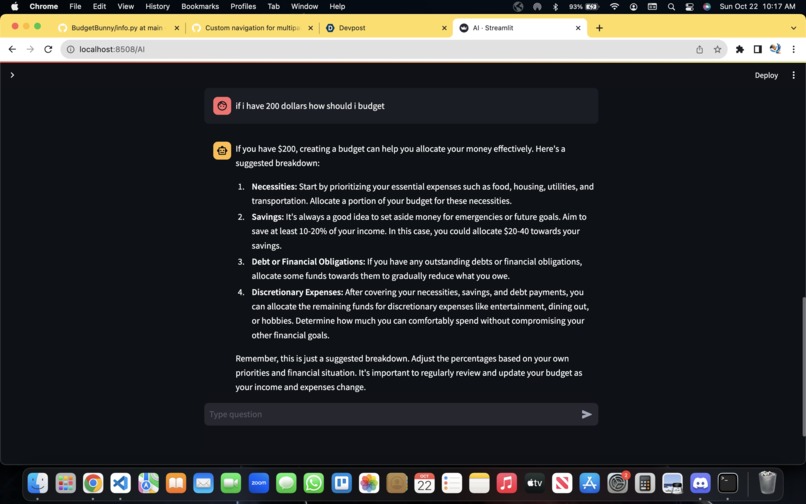Image resolution: width=806 pixels, height=504 pixels.
Task: Open the History menu
Action: click(x=157, y=7)
